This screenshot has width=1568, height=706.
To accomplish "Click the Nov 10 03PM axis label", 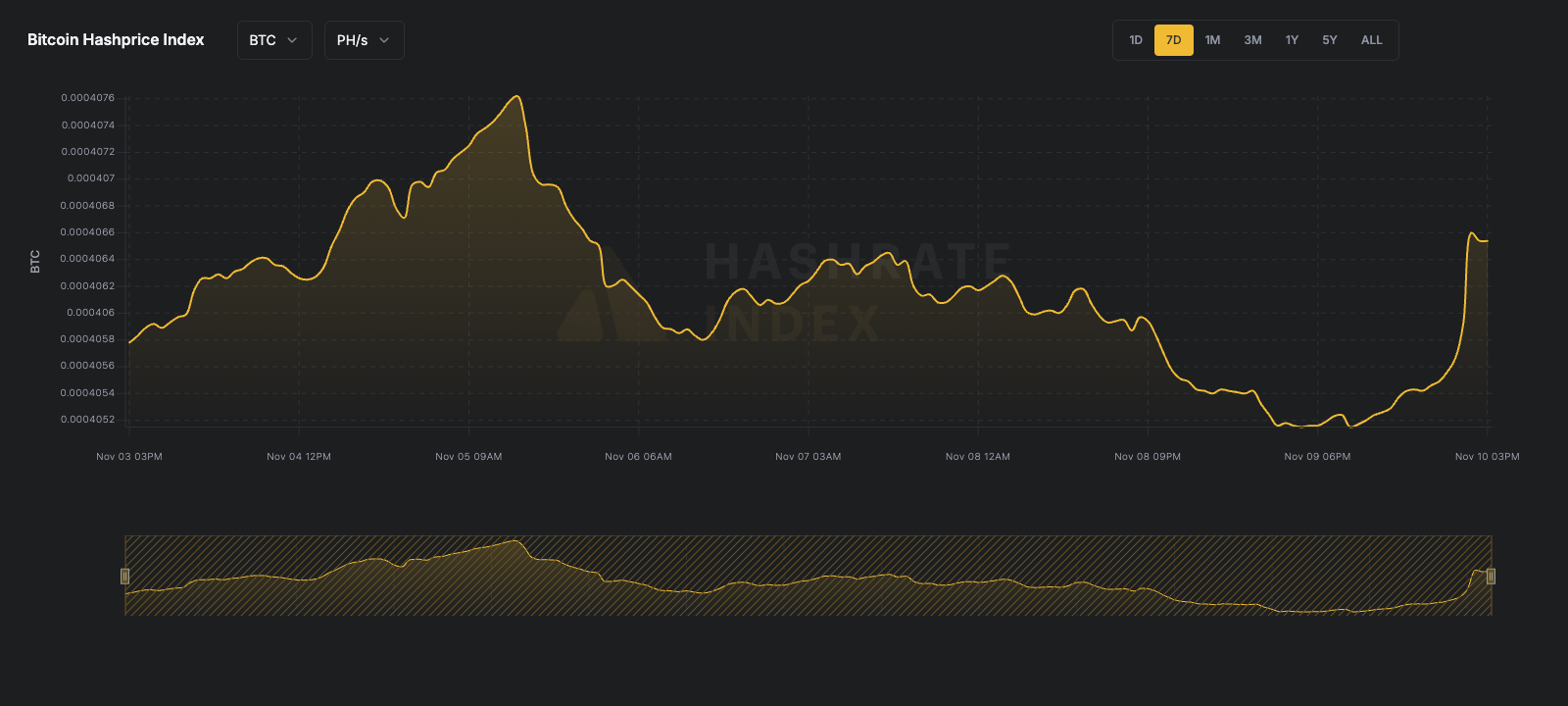I will [1487, 457].
